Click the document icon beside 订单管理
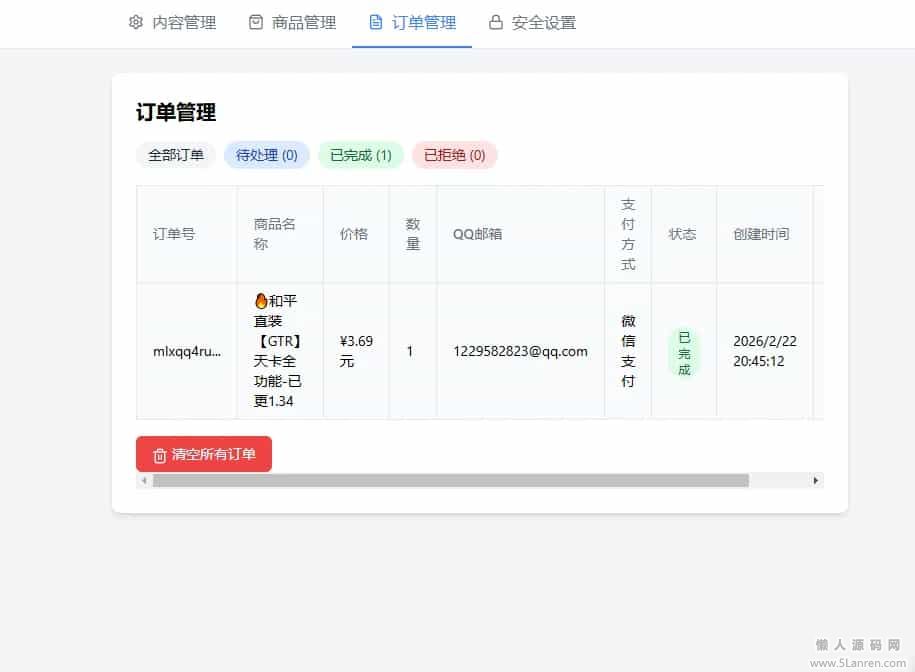Image resolution: width=915 pixels, height=672 pixels. point(376,22)
